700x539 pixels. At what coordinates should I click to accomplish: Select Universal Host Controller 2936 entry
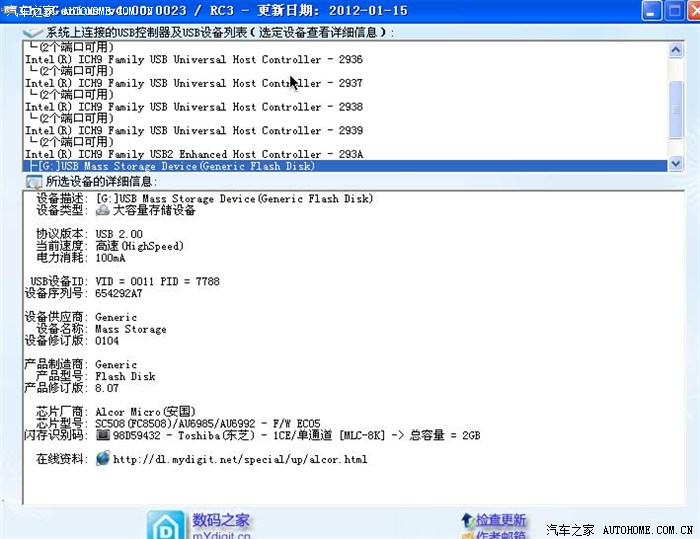coord(194,60)
